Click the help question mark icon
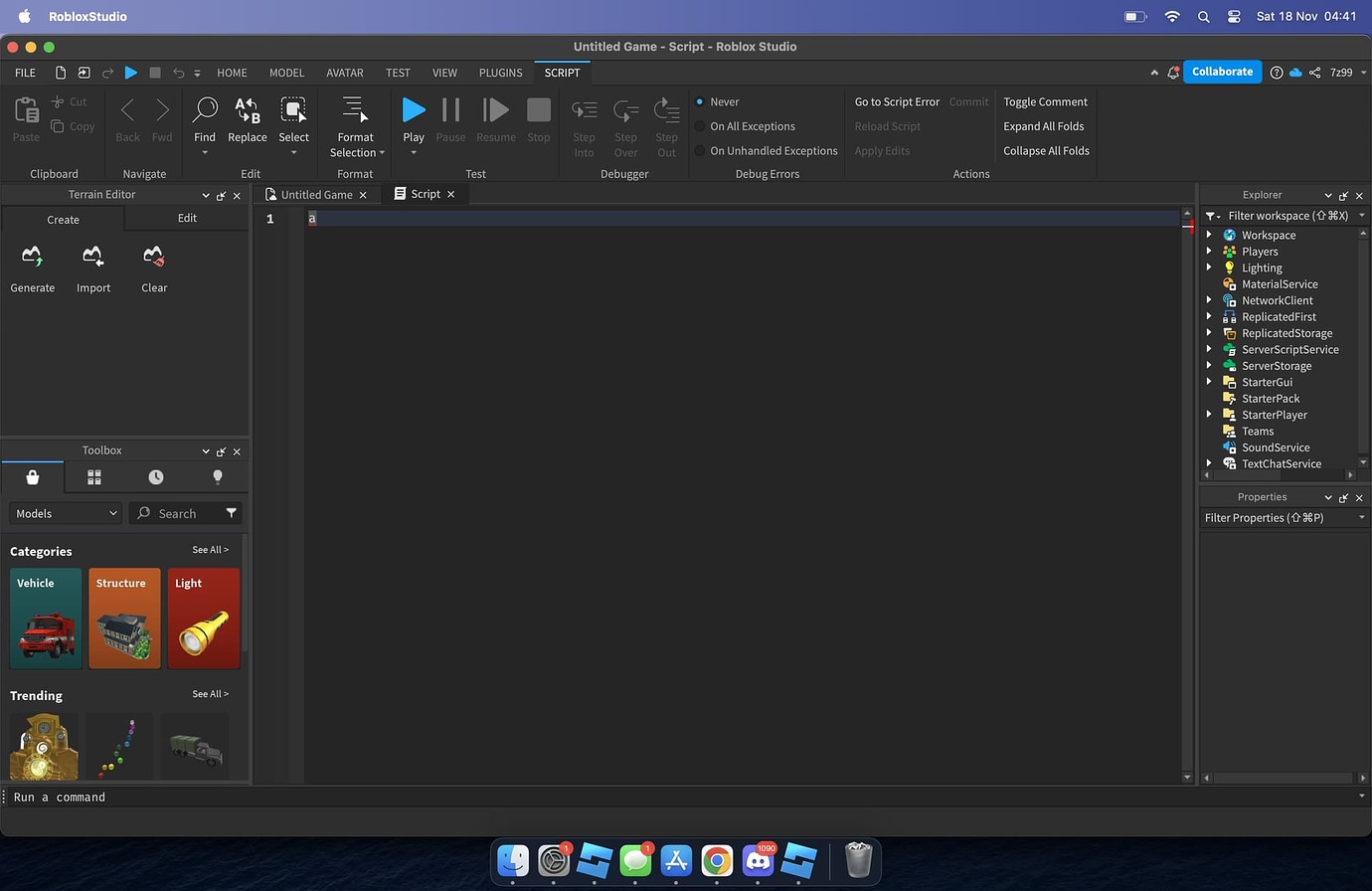Image resolution: width=1372 pixels, height=891 pixels. coord(1276,73)
